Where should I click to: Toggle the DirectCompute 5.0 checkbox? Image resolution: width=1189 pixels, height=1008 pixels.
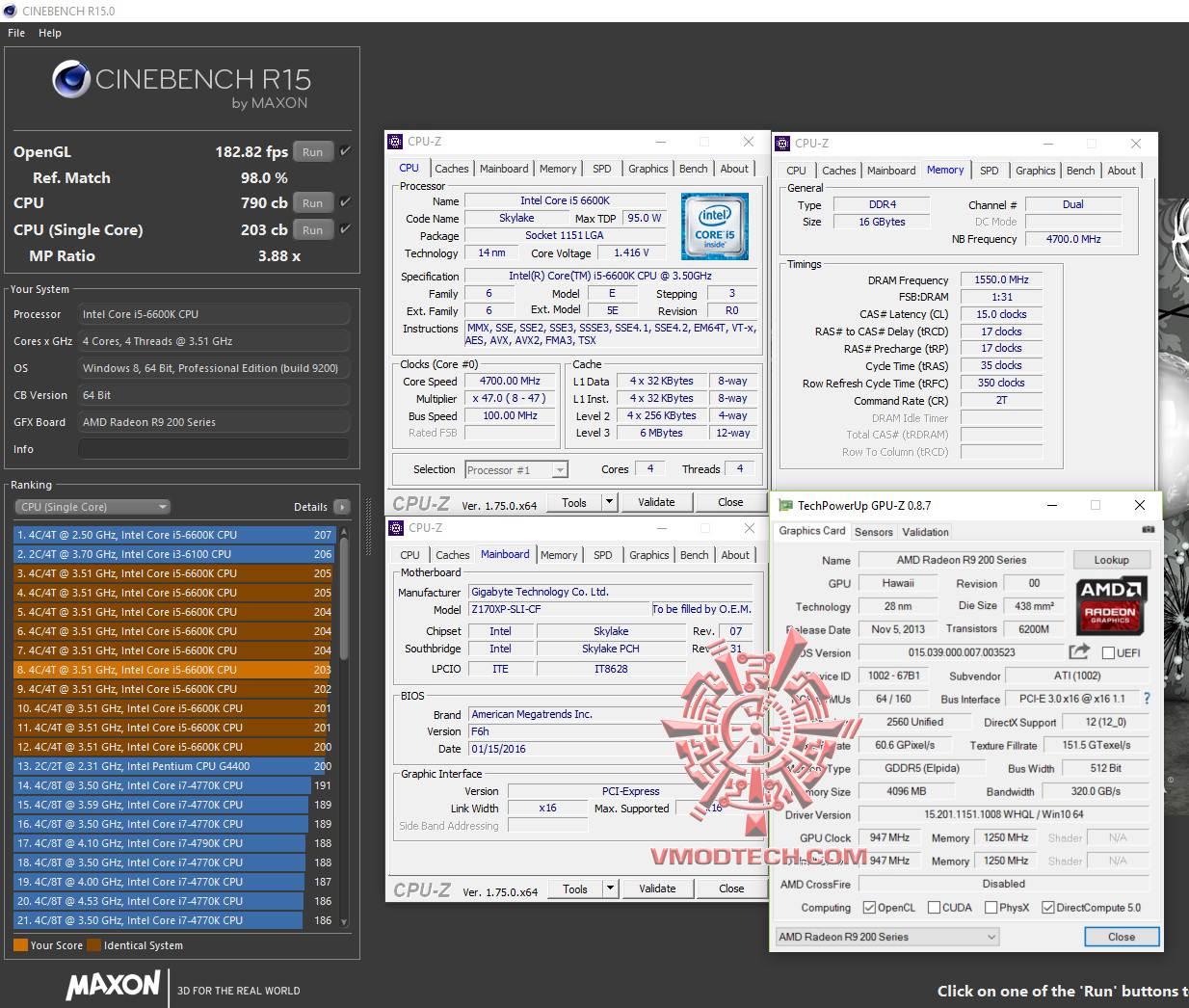(1048, 907)
